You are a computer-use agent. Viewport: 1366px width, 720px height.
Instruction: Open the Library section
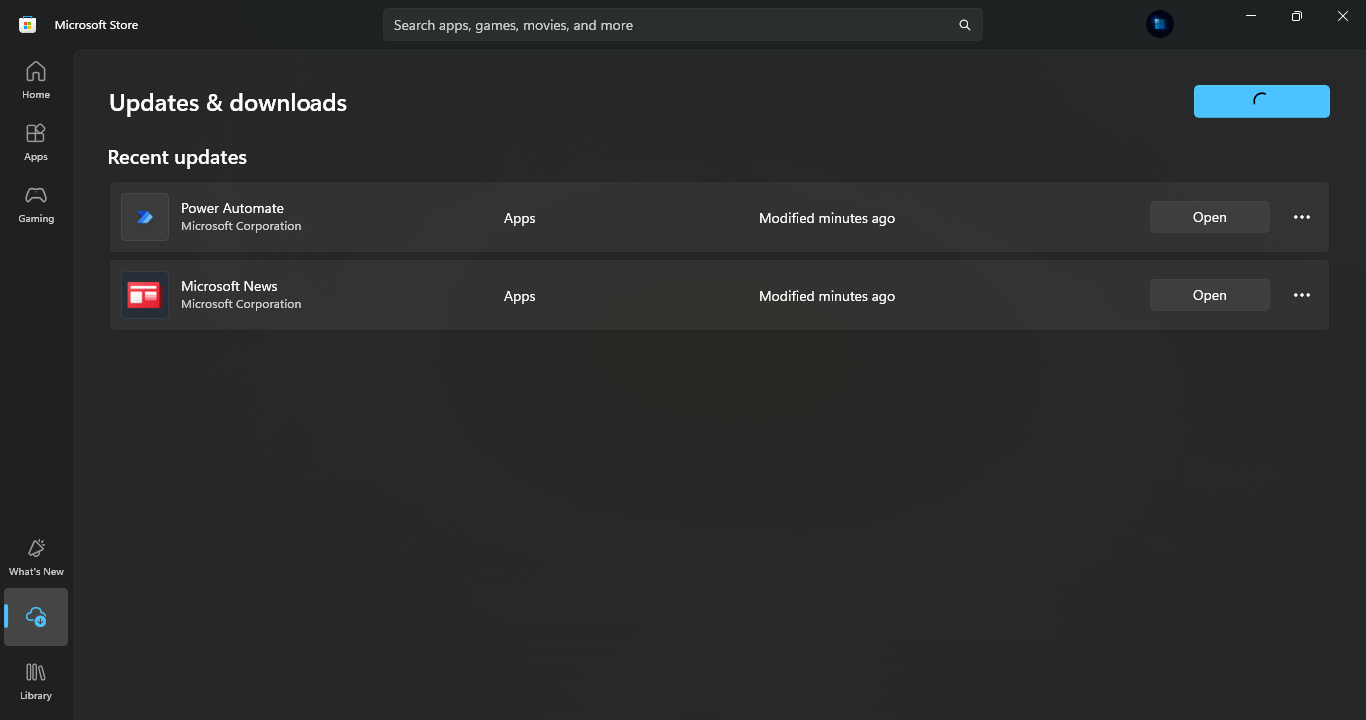tap(35, 679)
